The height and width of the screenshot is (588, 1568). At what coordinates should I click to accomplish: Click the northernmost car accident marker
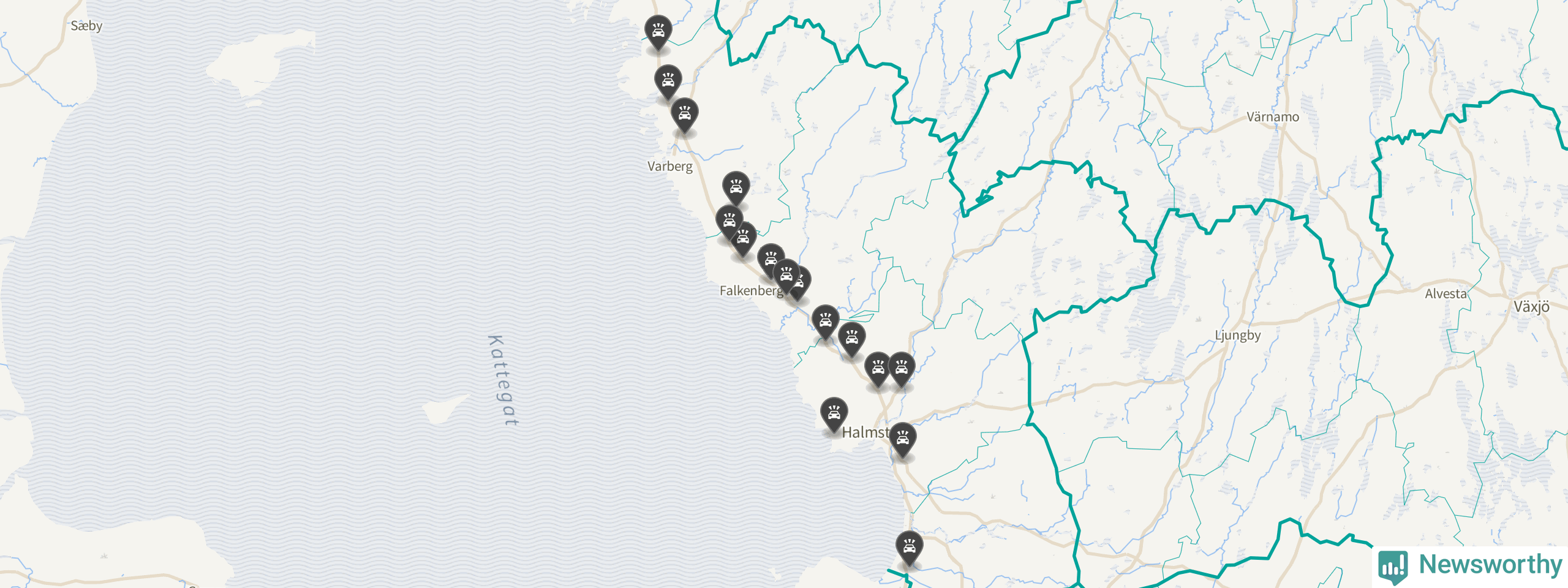pyautogui.click(x=658, y=32)
